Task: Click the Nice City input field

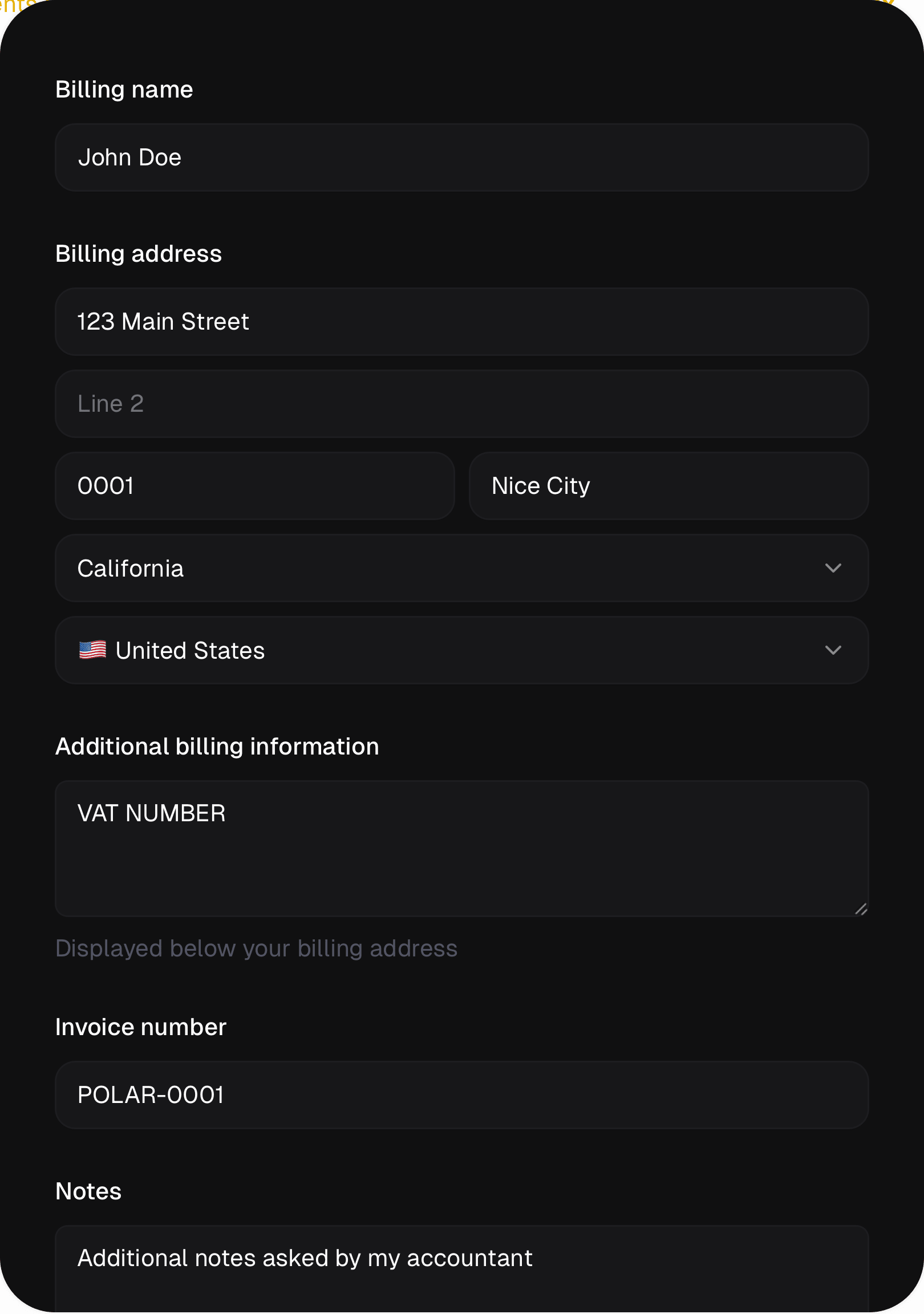Action: point(668,486)
